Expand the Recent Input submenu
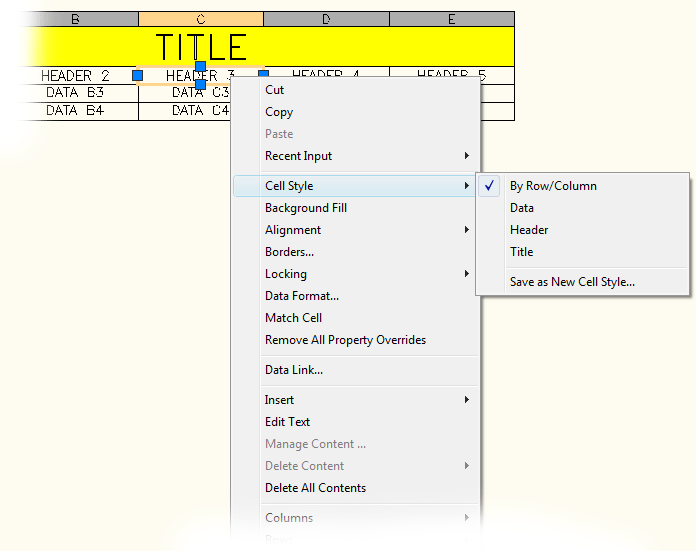 pos(298,156)
